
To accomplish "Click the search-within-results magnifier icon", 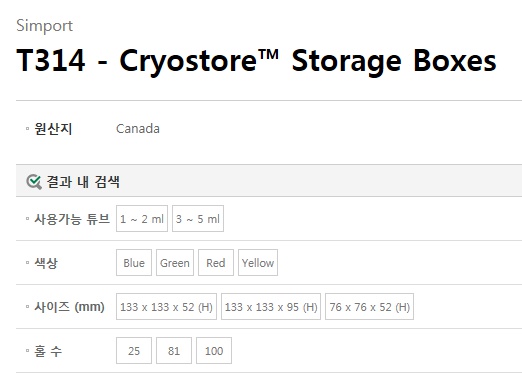I will (34, 182).
